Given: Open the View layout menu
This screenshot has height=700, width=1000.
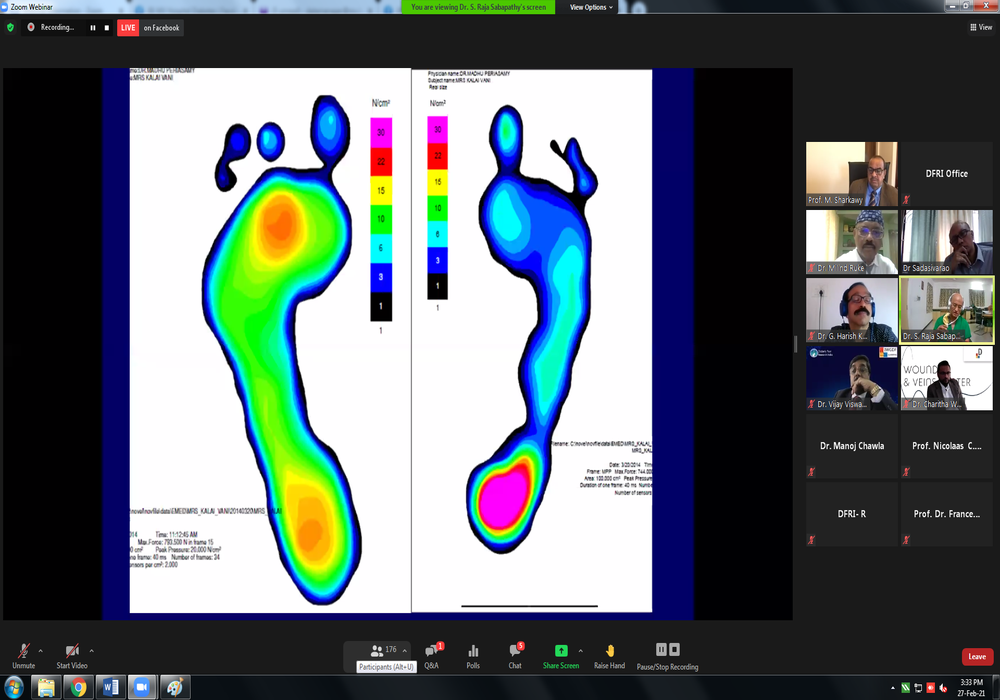Looking at the screenshot, I should 980,28.
